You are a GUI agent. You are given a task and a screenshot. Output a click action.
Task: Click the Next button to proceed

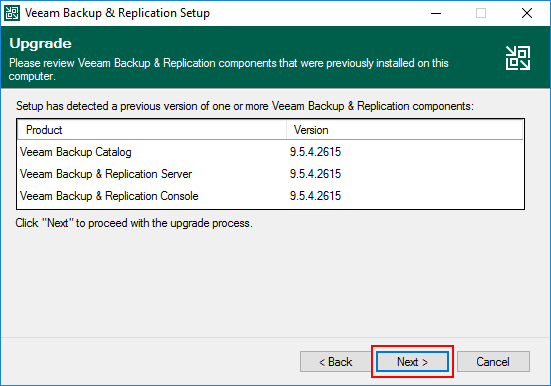click(x=412, y=361)
